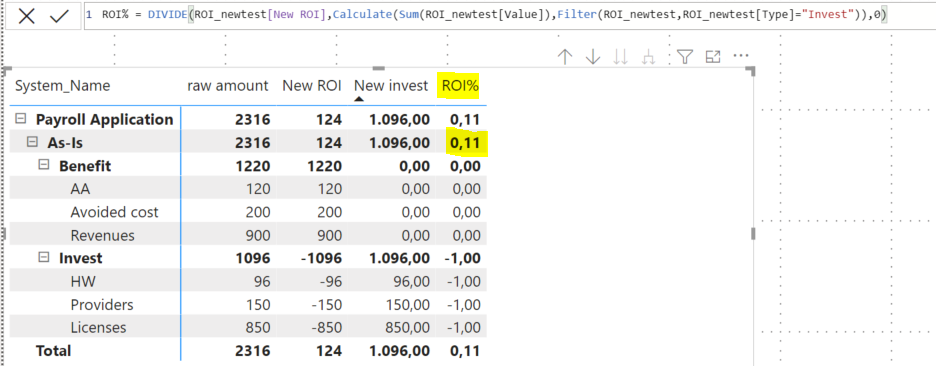Open more options ellipsis on the visual

[741, 56]
